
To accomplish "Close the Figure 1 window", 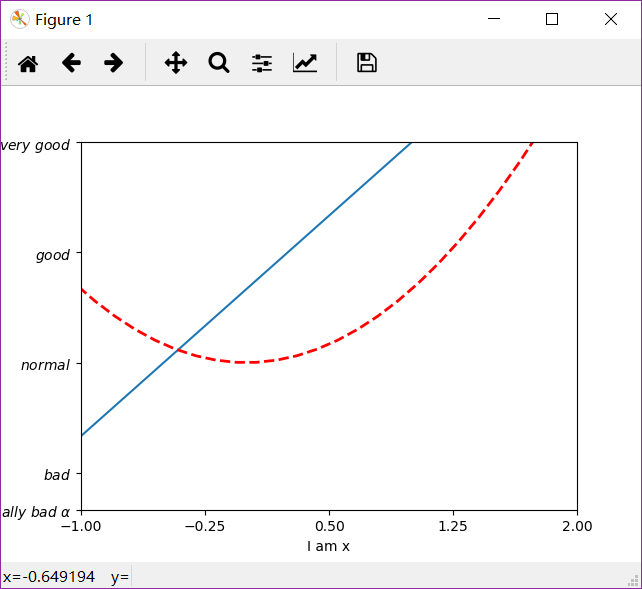I will click(x=611, y=19).
